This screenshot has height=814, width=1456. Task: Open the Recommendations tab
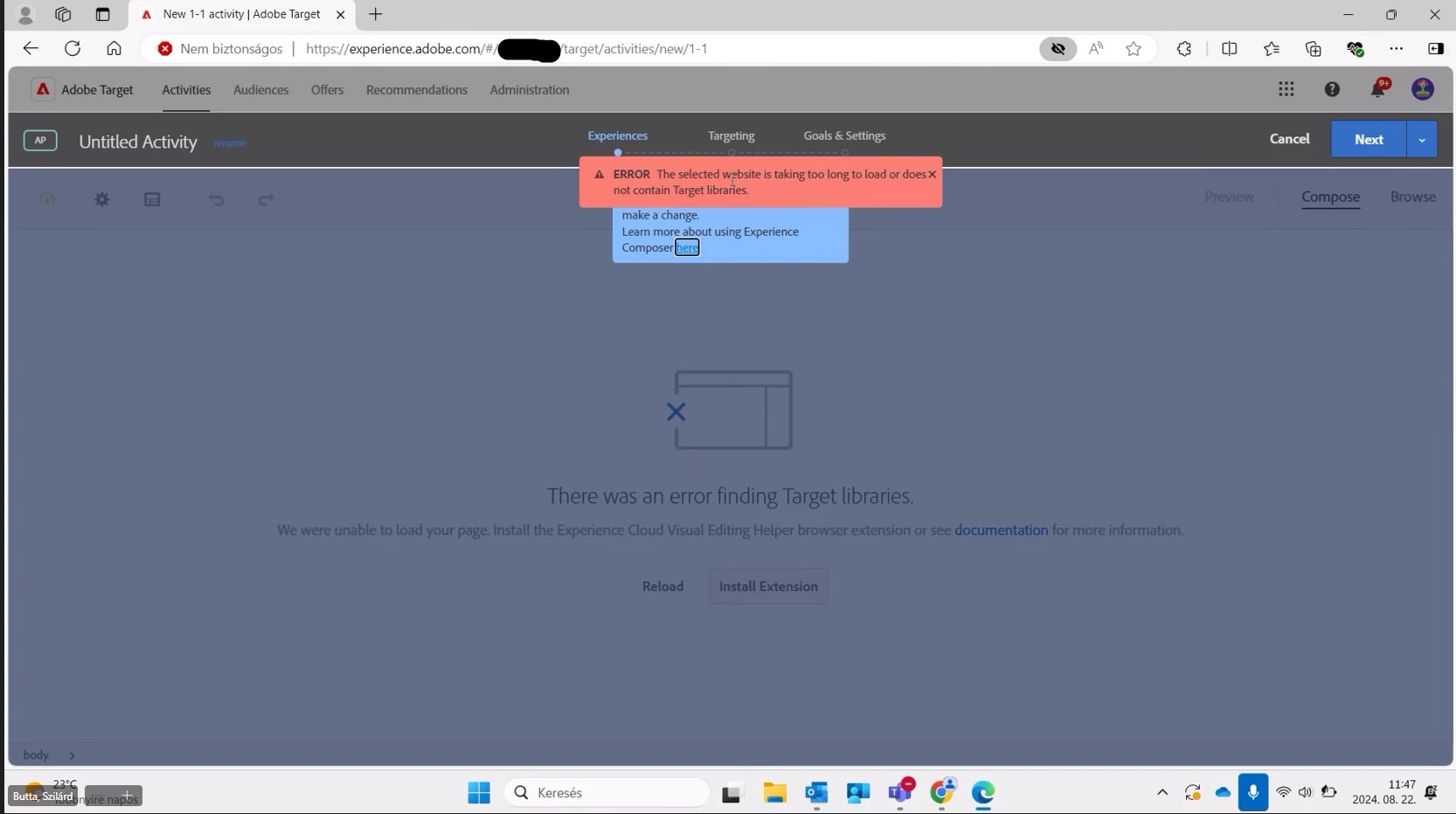tap(417, 90)
